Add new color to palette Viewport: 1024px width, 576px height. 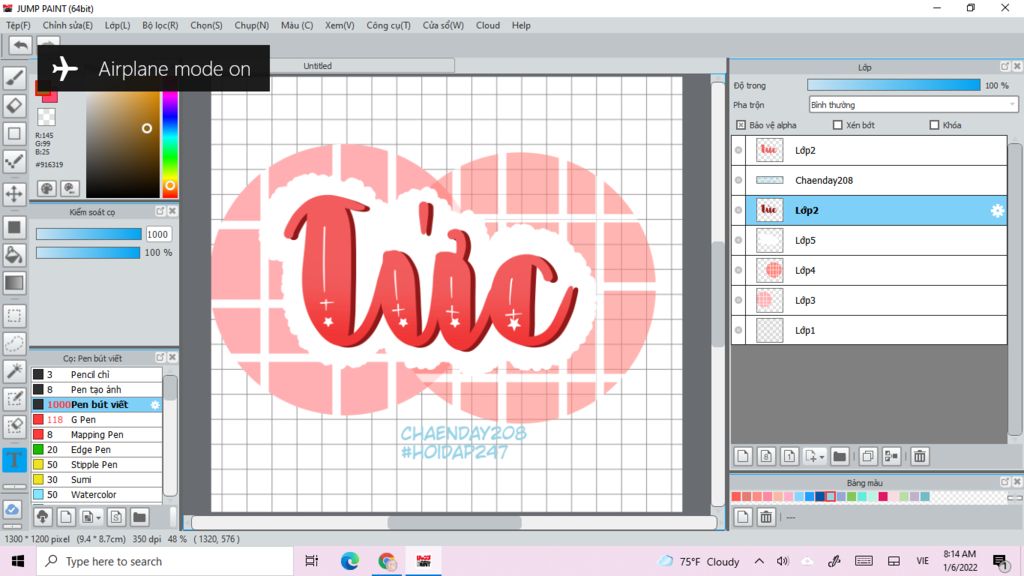[743, 517]
